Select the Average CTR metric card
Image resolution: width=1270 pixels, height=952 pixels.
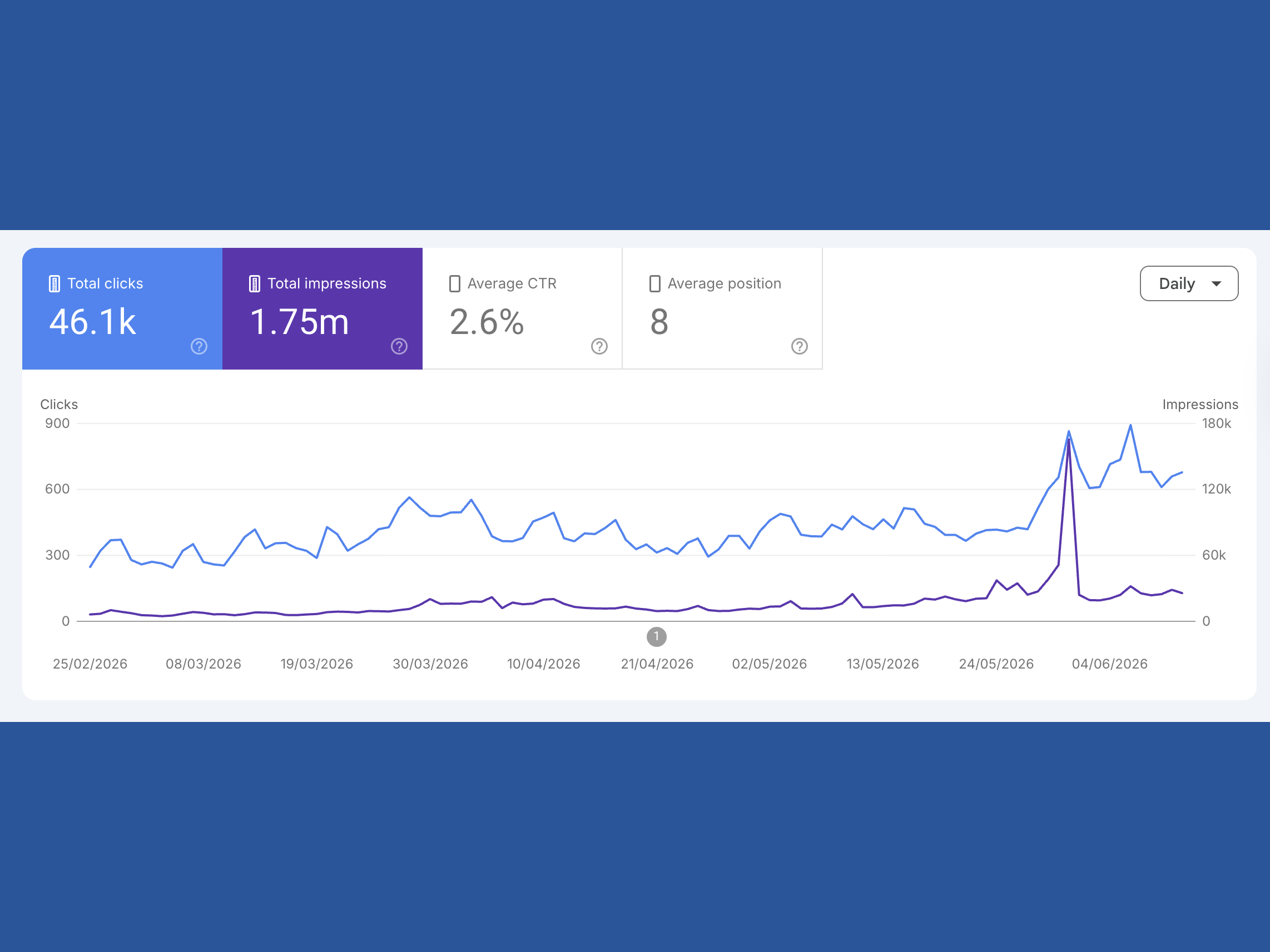[x=523, y=309]
